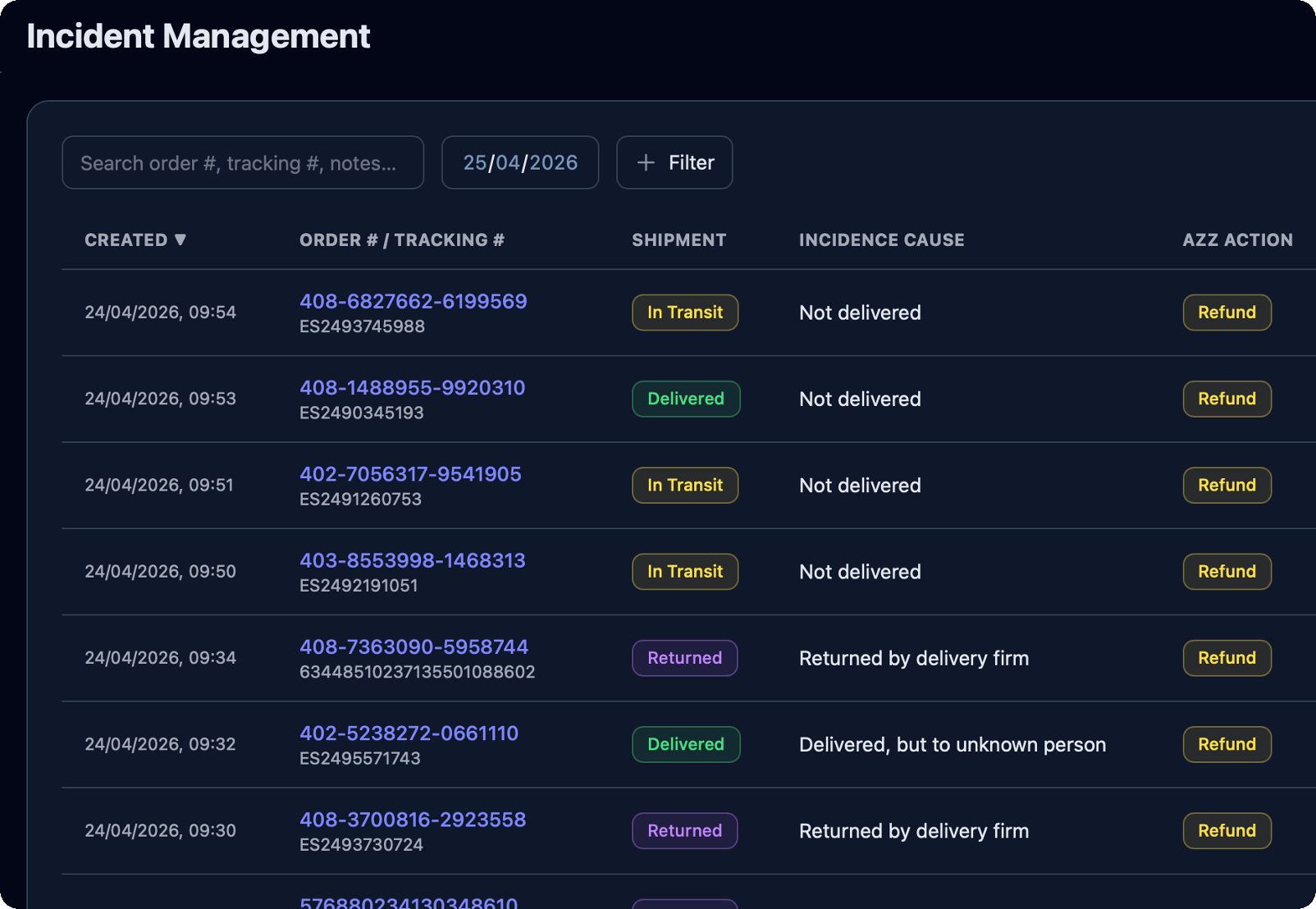Open order 402-5238272-0661110
Viewport: 1316px width, 909px height.
(x=409, y=733)
